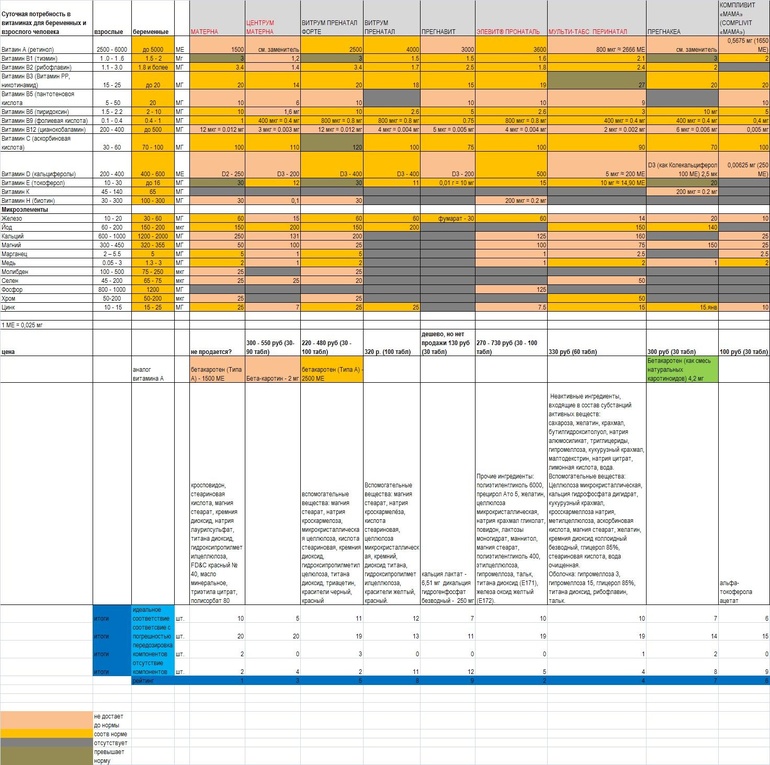Click the 'Витамин B9 (фолиевая кислота)' row label
The height and width of the screenshot is (765, 770).
coord(46,120)
